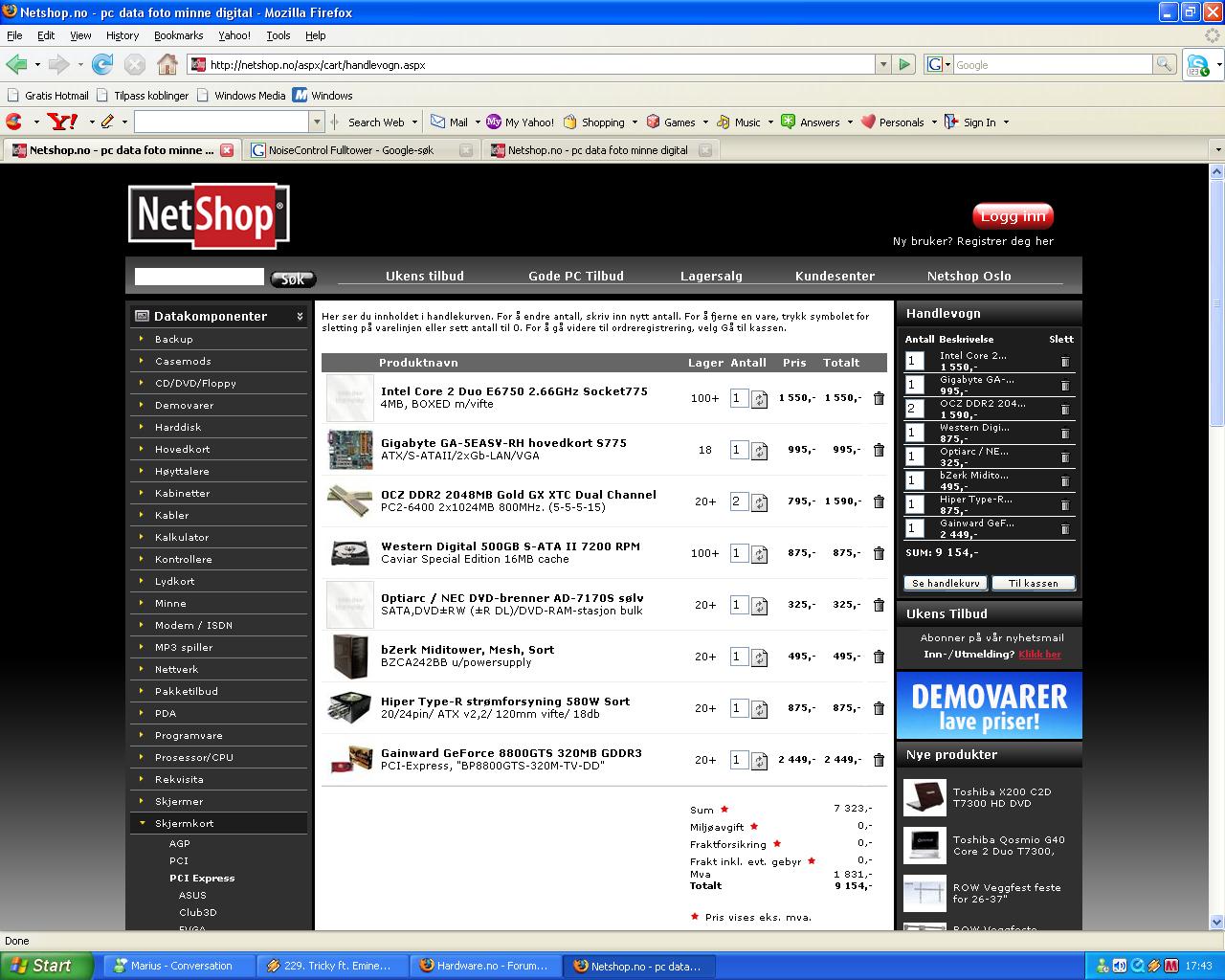1225x980 pixels.
Task: Delete OCZ DDR2 204... in Handlevogn sidebar
Action: [1064, 410]
